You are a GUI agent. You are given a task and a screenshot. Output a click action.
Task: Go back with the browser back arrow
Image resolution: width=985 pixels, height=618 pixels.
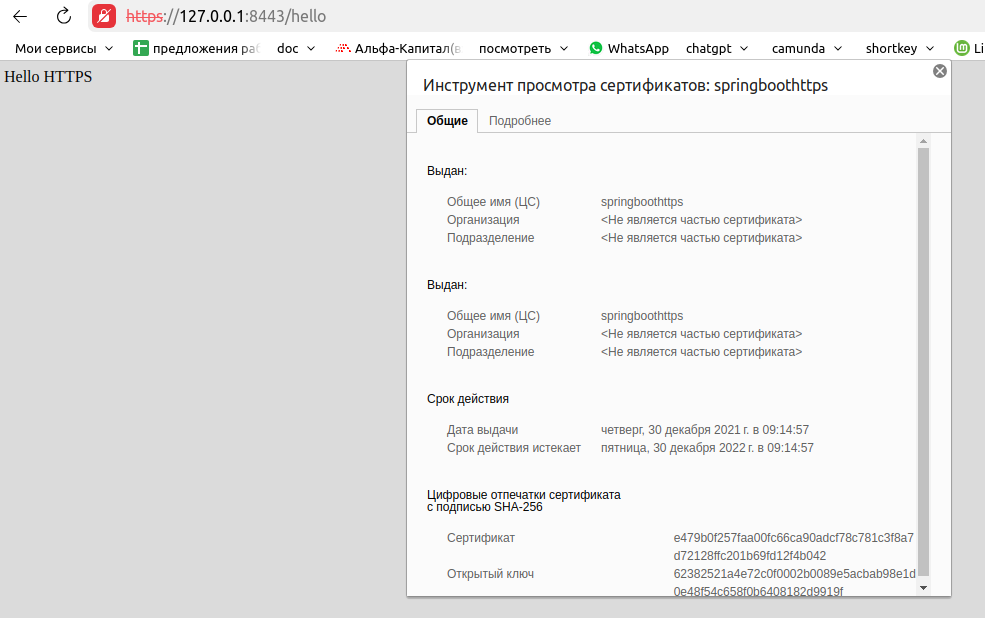pos(20,16)
